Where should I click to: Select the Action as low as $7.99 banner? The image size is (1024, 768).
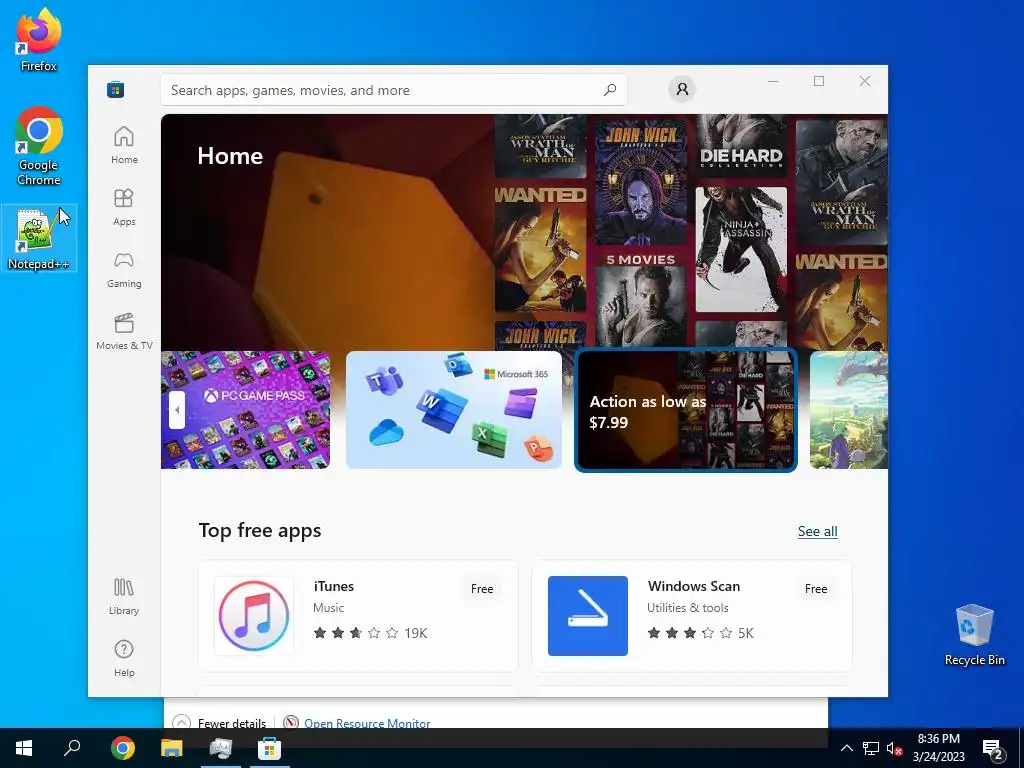[x=686, y=410]
